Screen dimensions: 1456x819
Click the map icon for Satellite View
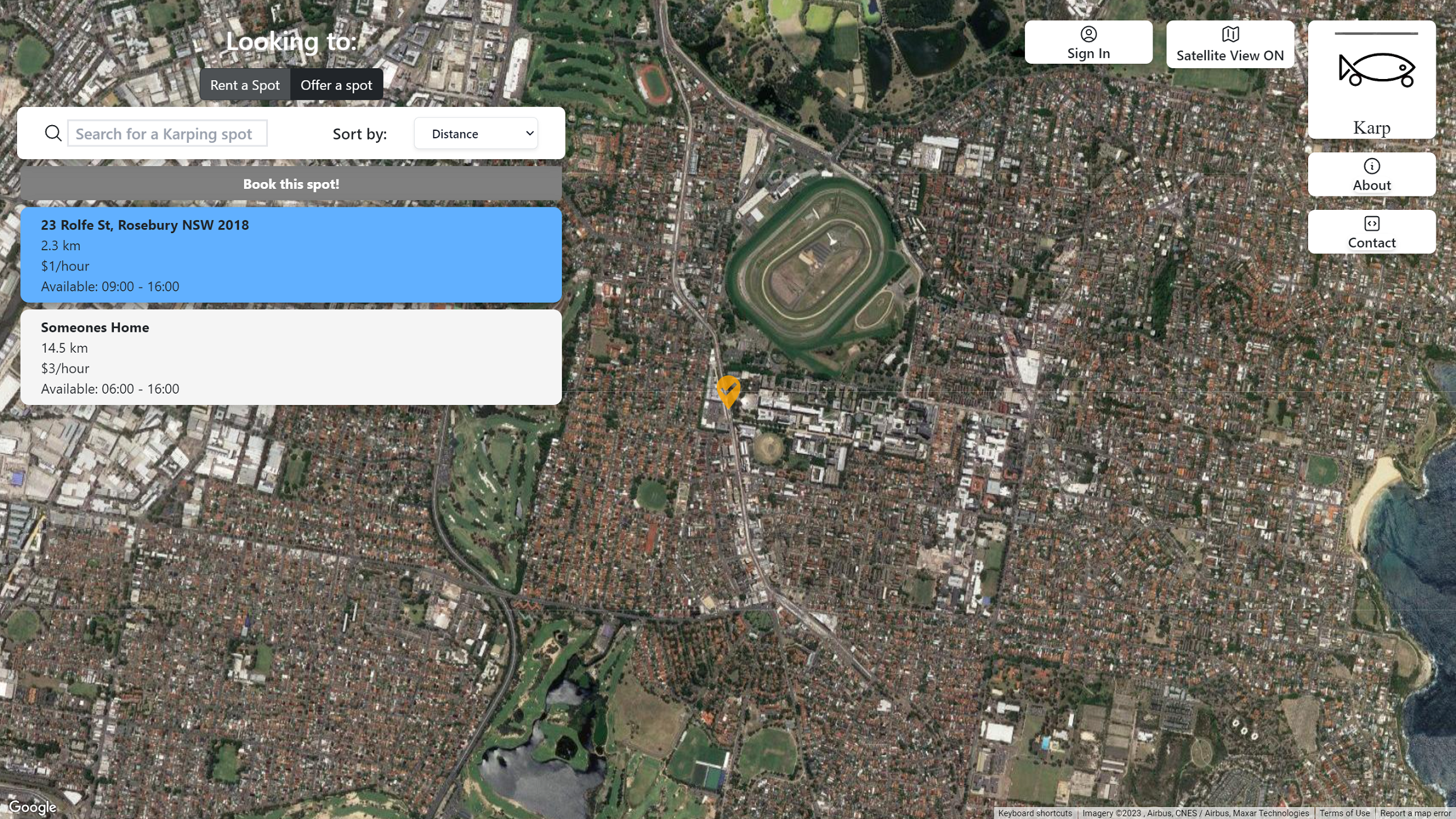(x=1230, y=34)
